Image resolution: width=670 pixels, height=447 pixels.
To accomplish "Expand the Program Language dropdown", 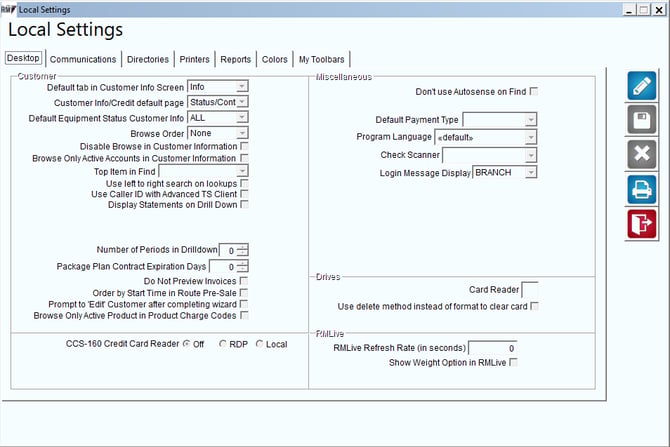I will (x=530, y=137).
